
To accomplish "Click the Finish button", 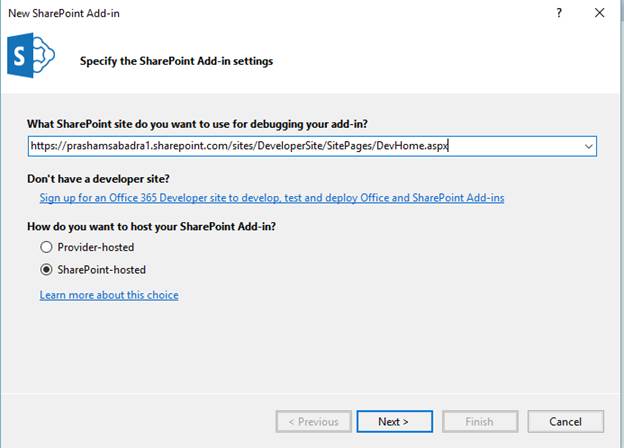I will (479, 421).
